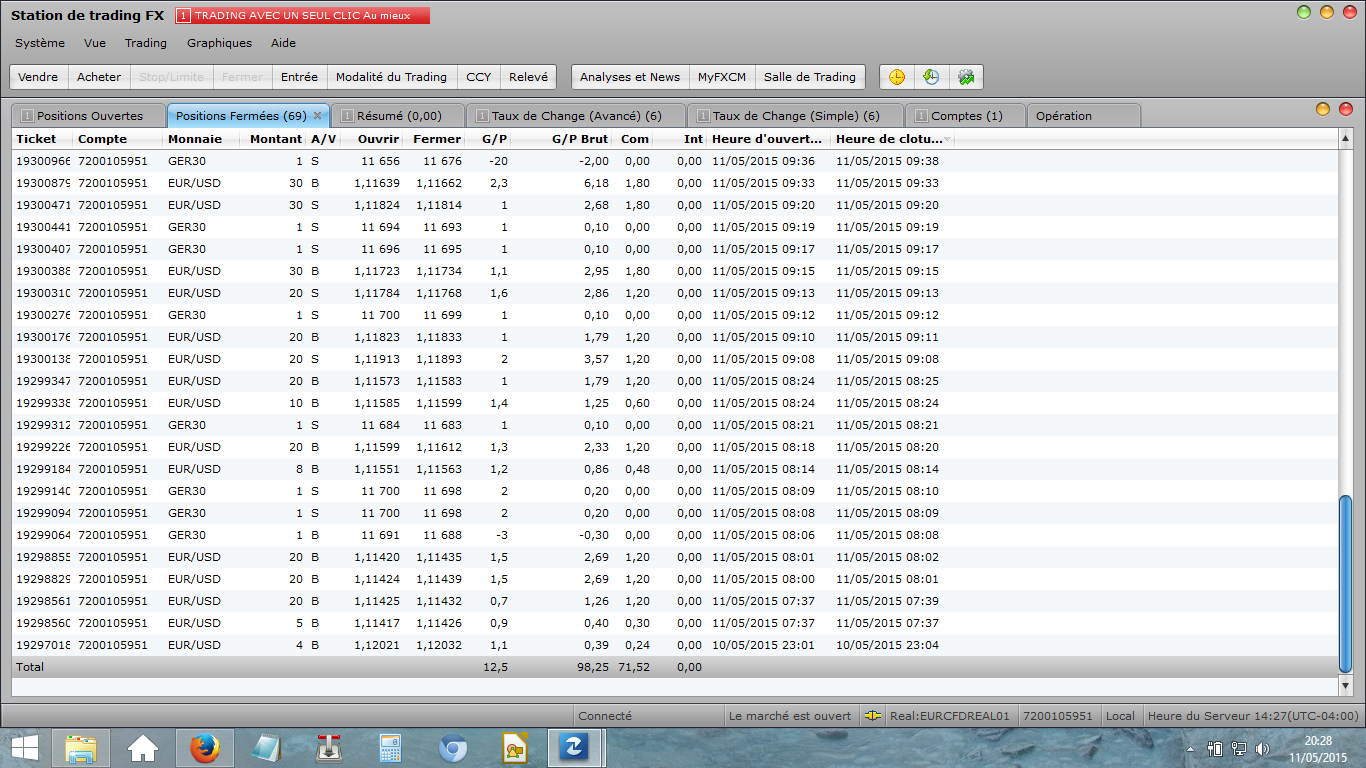The width and height of the screenshot is (1366, 768).
Task: Switch to the Positions Ouvertes tab
Action: click(89, 116)
